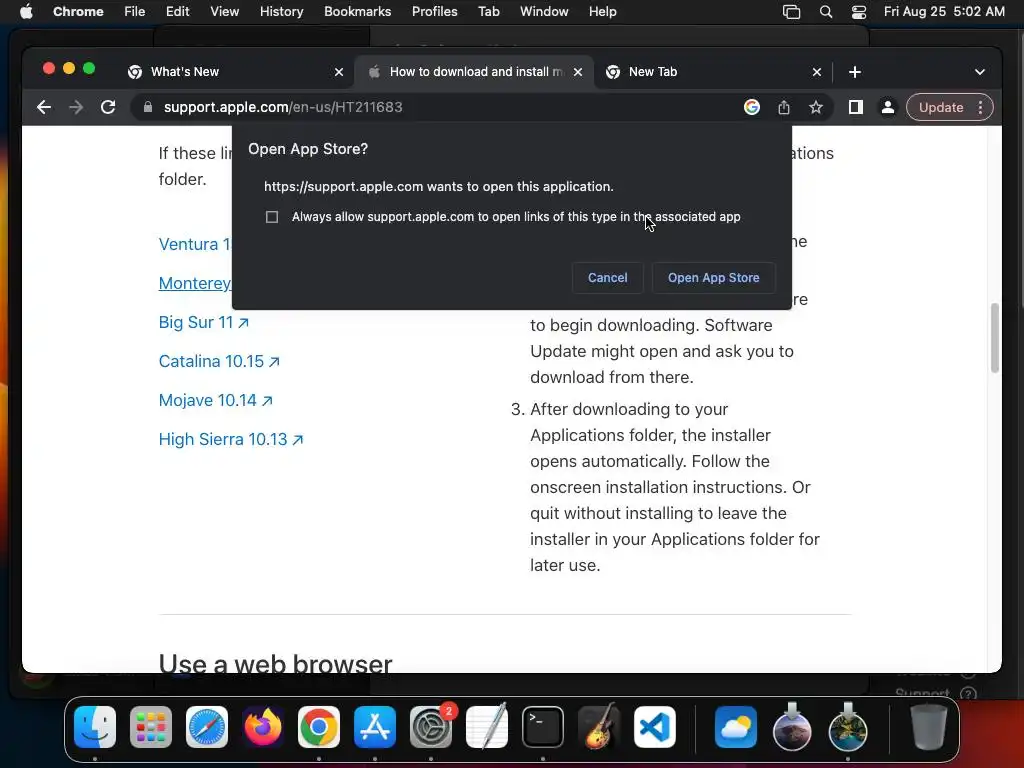The height and width of the screenshot is (768, 1024).
Task: Click the screen mirroring icon in menu bar
Action: [x=791, y=11]
